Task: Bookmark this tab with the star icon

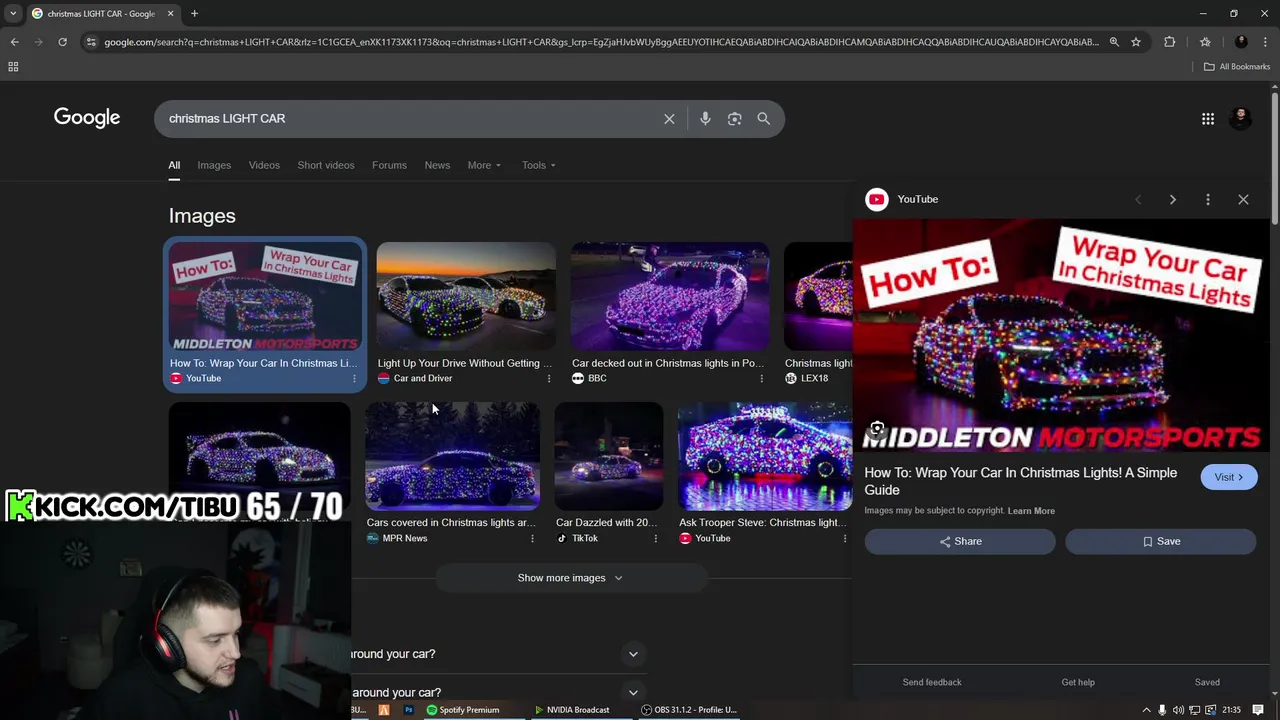Action: pos(1136,42)
